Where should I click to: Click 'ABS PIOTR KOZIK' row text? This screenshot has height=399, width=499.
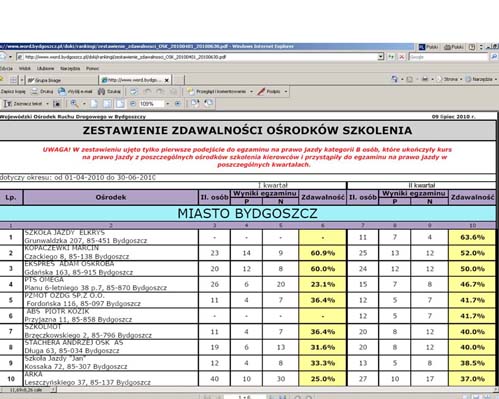58,311
